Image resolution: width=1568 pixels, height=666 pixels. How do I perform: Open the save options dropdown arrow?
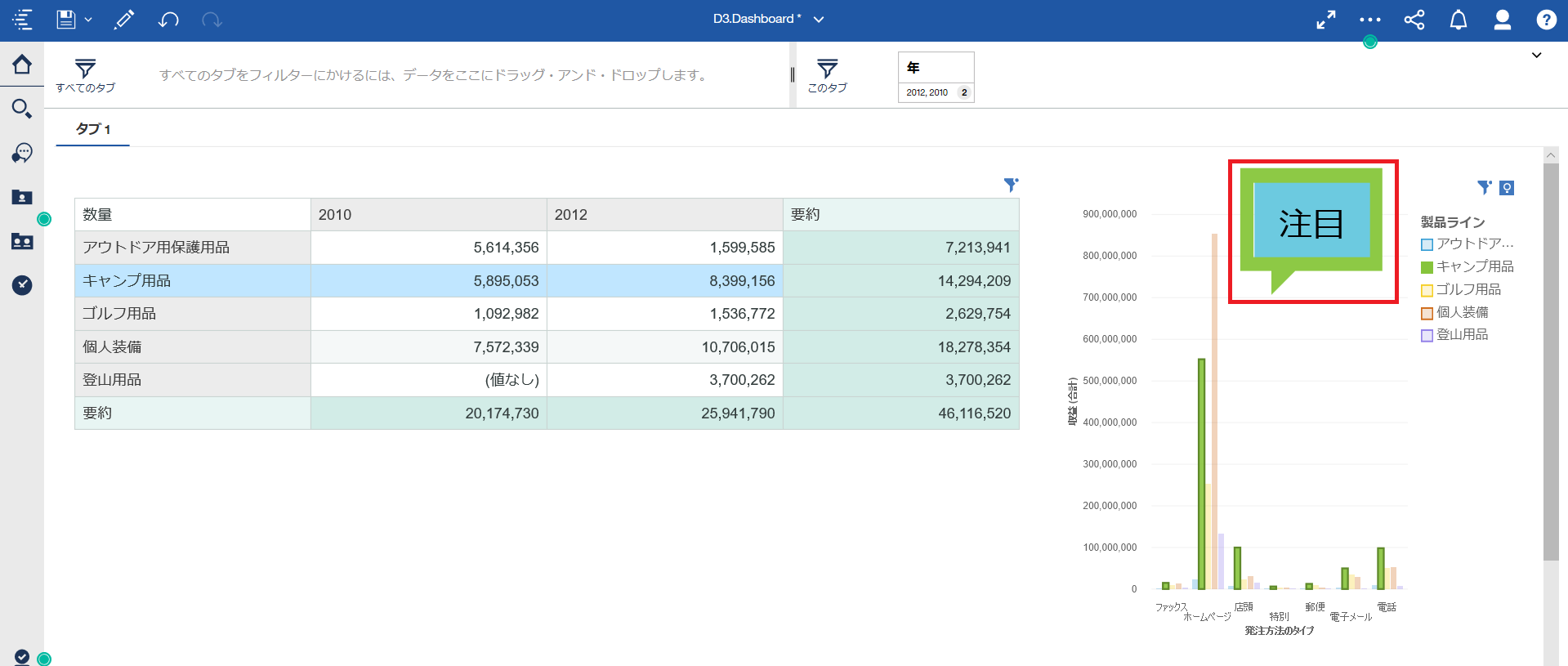click(88, 20)
